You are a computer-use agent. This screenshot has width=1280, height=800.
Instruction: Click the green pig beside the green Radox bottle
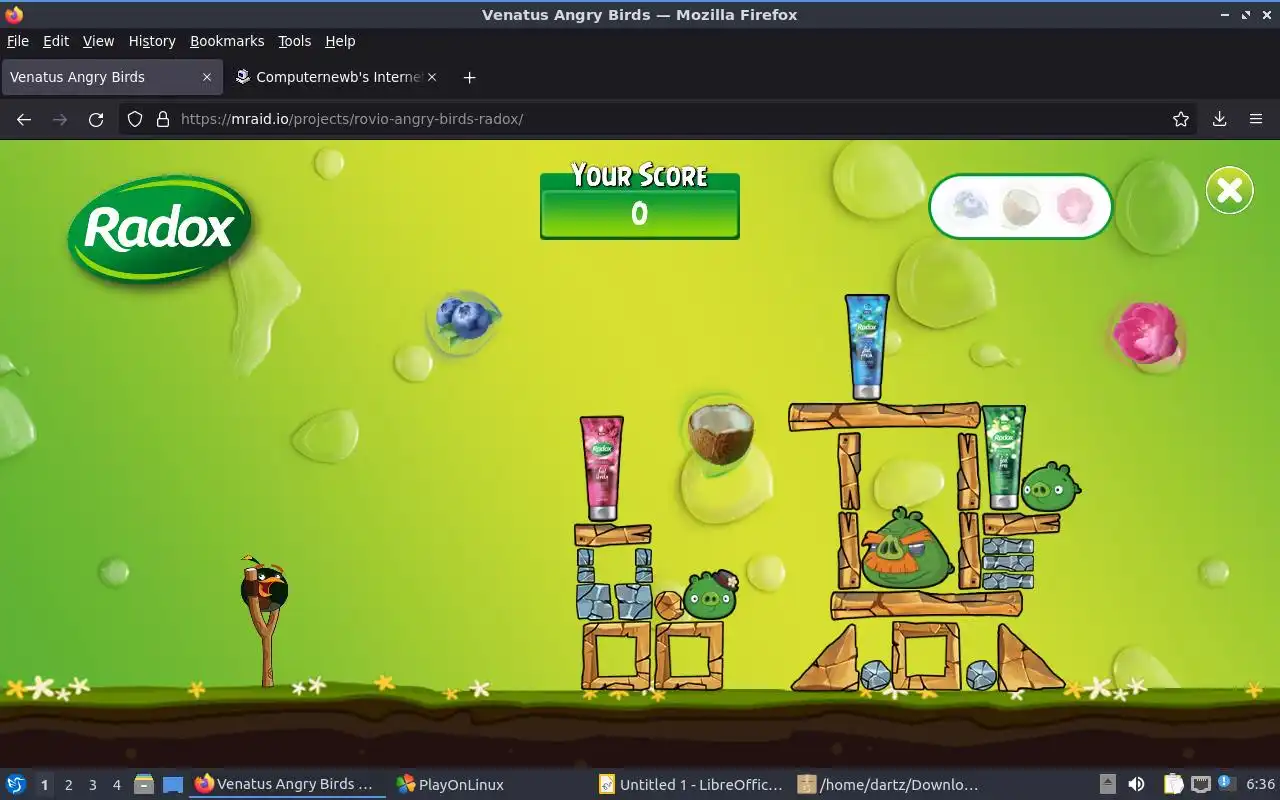(x=1049, y=487)
